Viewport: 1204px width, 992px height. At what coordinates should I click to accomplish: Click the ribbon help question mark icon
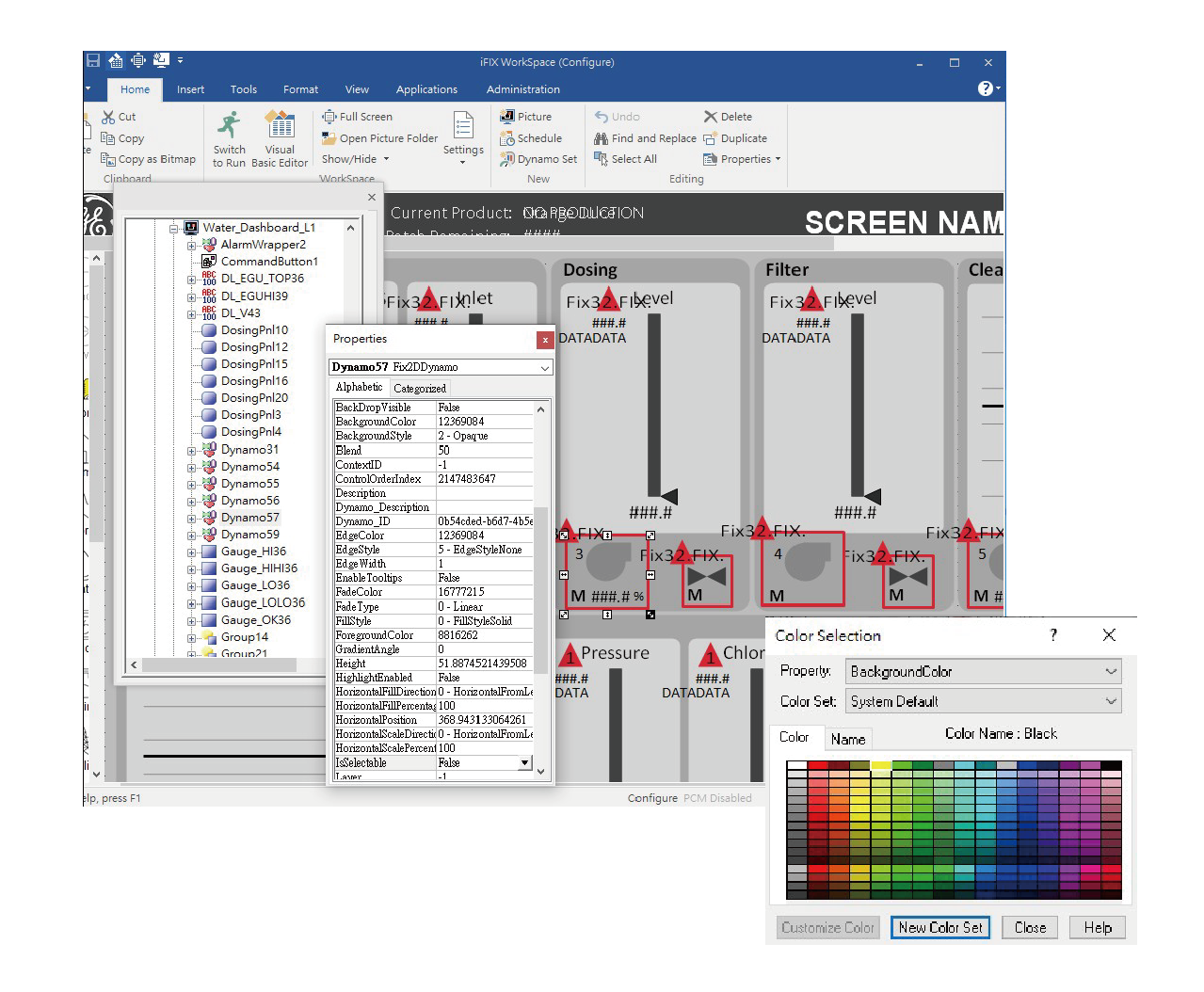click(985, 88)
